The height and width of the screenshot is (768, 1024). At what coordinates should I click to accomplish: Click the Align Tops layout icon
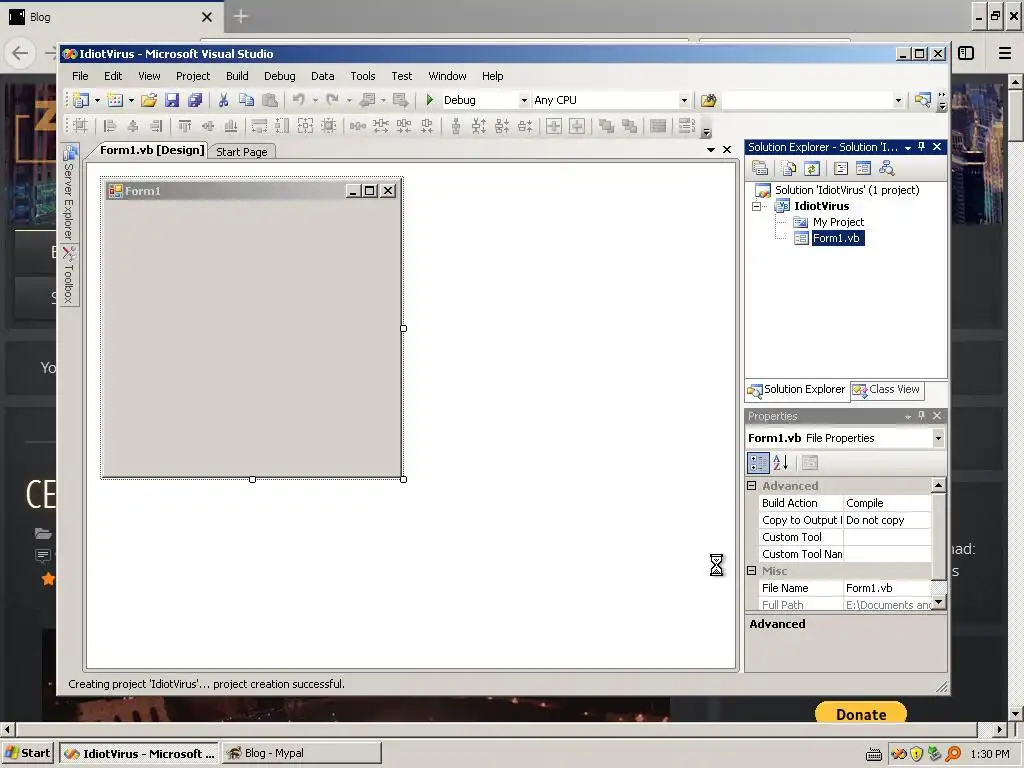pyautogui.click(x=185, y=125)
